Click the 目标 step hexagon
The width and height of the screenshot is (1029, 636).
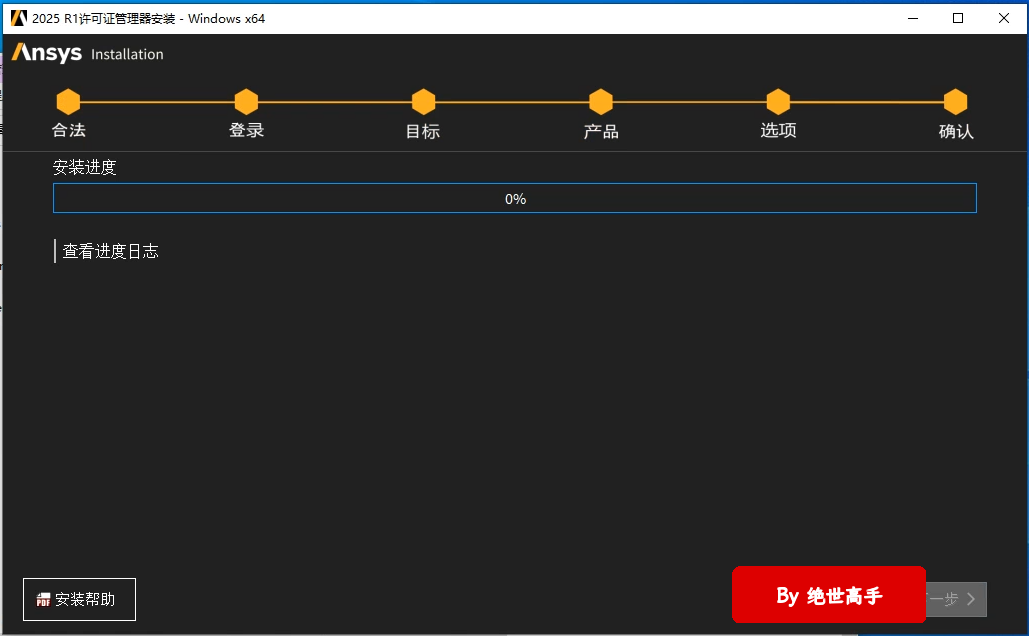click(423, 102)
